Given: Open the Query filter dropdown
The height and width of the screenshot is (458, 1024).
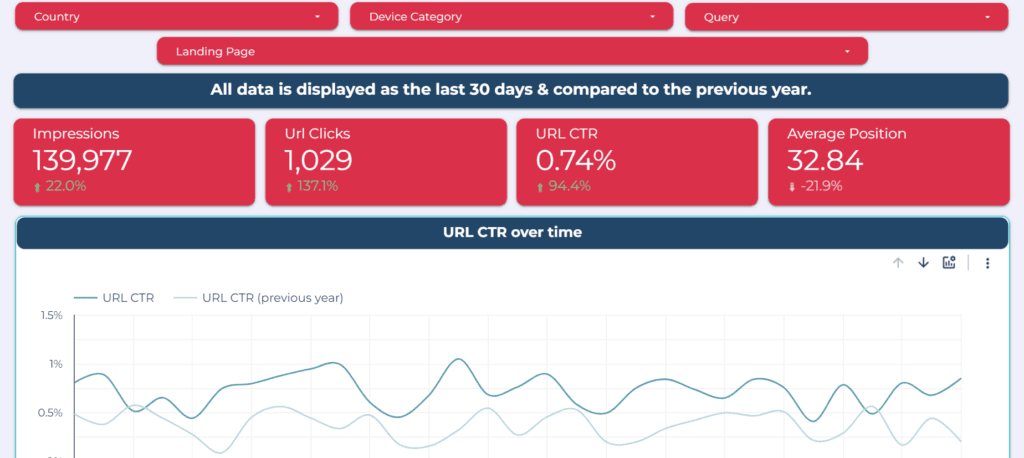Looking at the screenshot, I should tap(845, 17).
